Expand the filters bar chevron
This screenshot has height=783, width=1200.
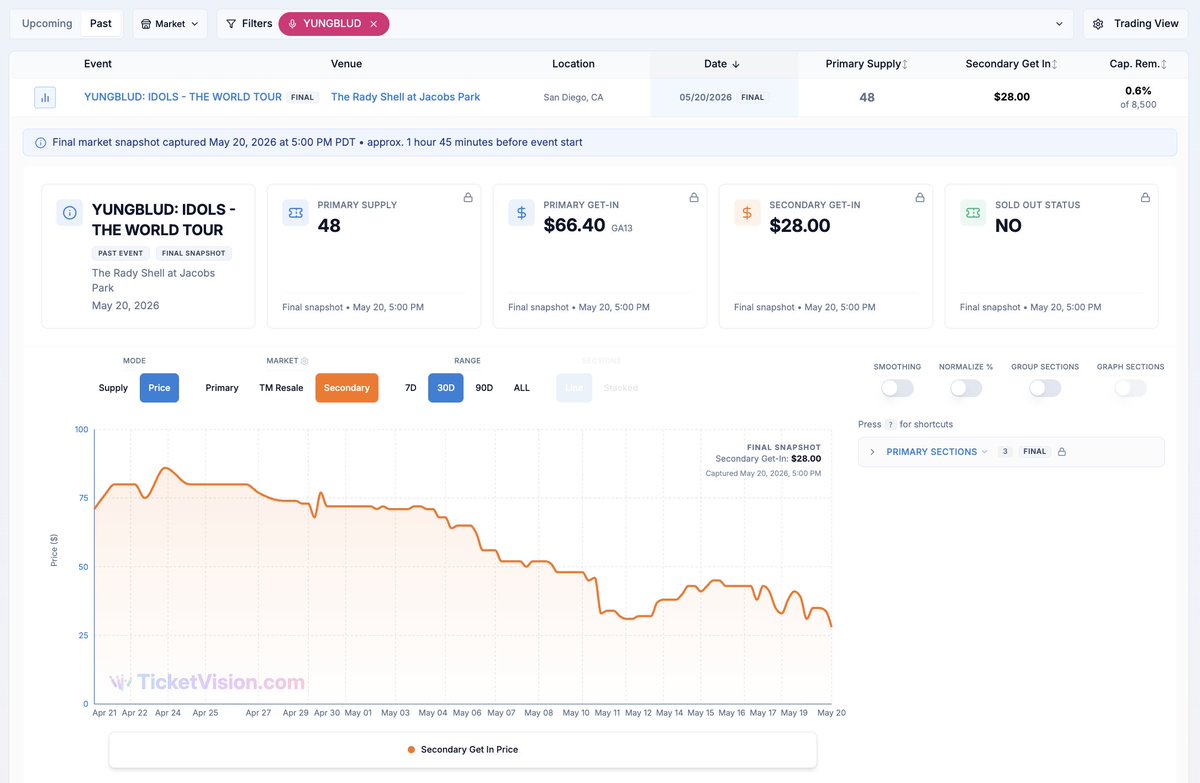[x=1059, y=24]
